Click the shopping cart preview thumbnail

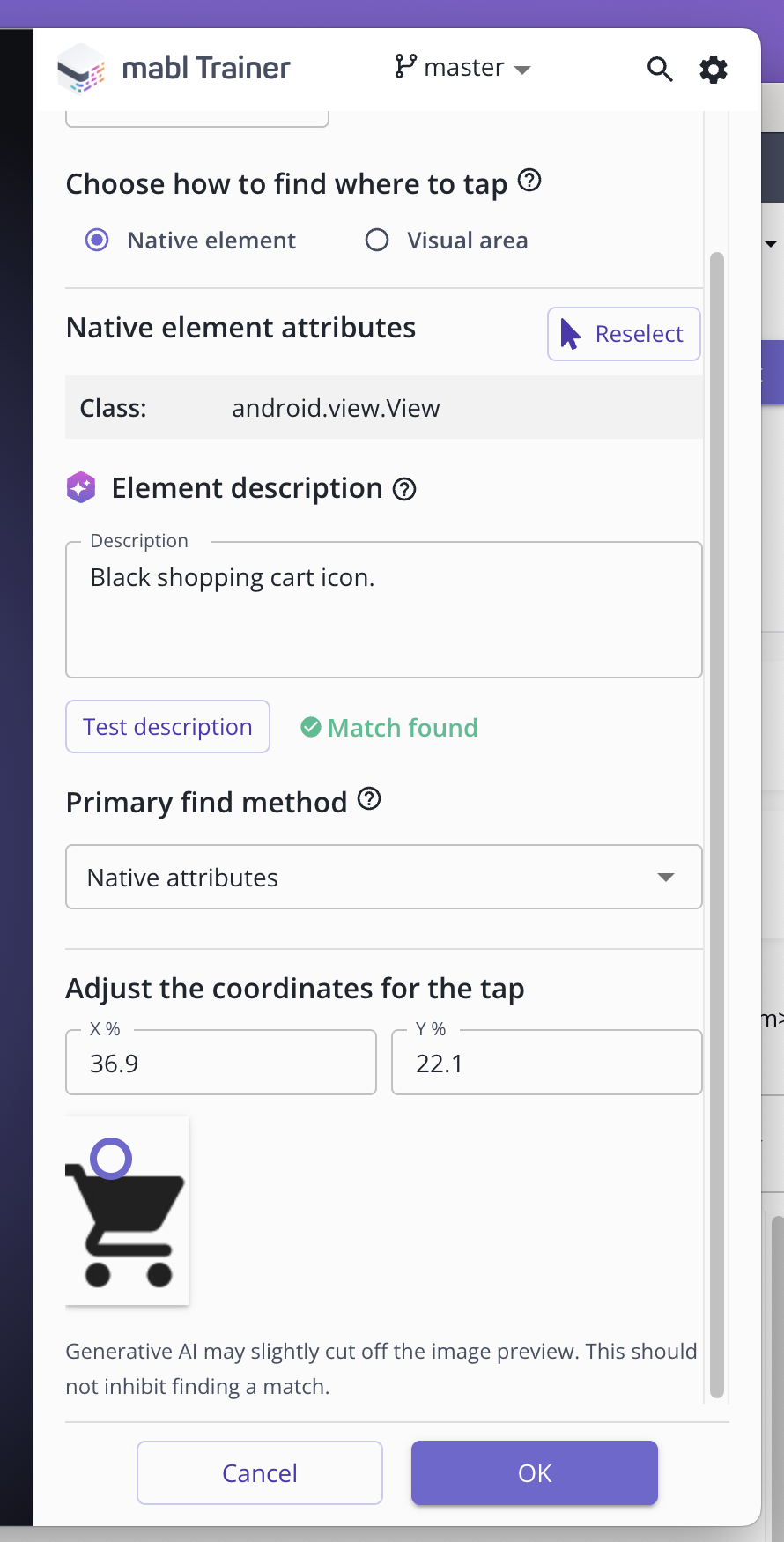coord(126,1211)
